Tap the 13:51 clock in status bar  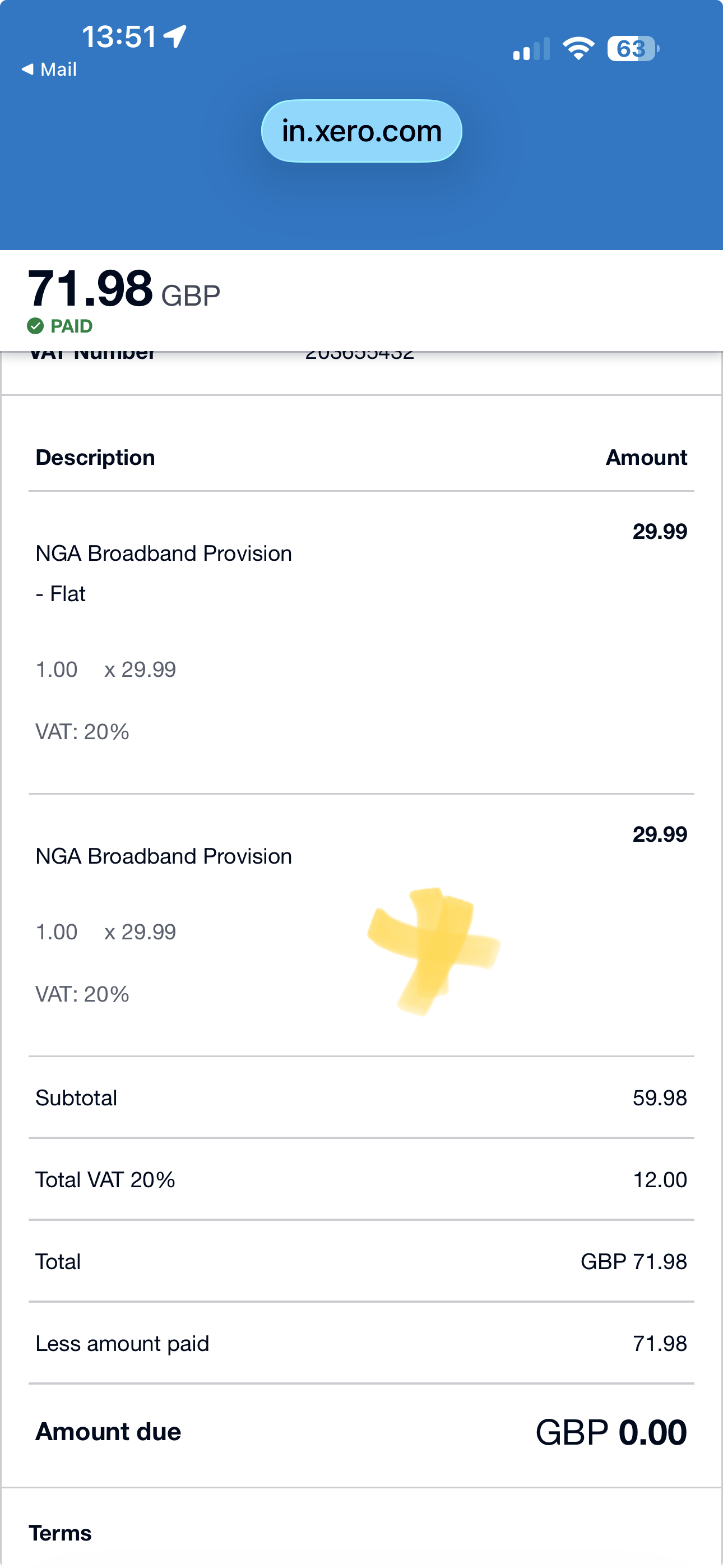coord(119,36)
